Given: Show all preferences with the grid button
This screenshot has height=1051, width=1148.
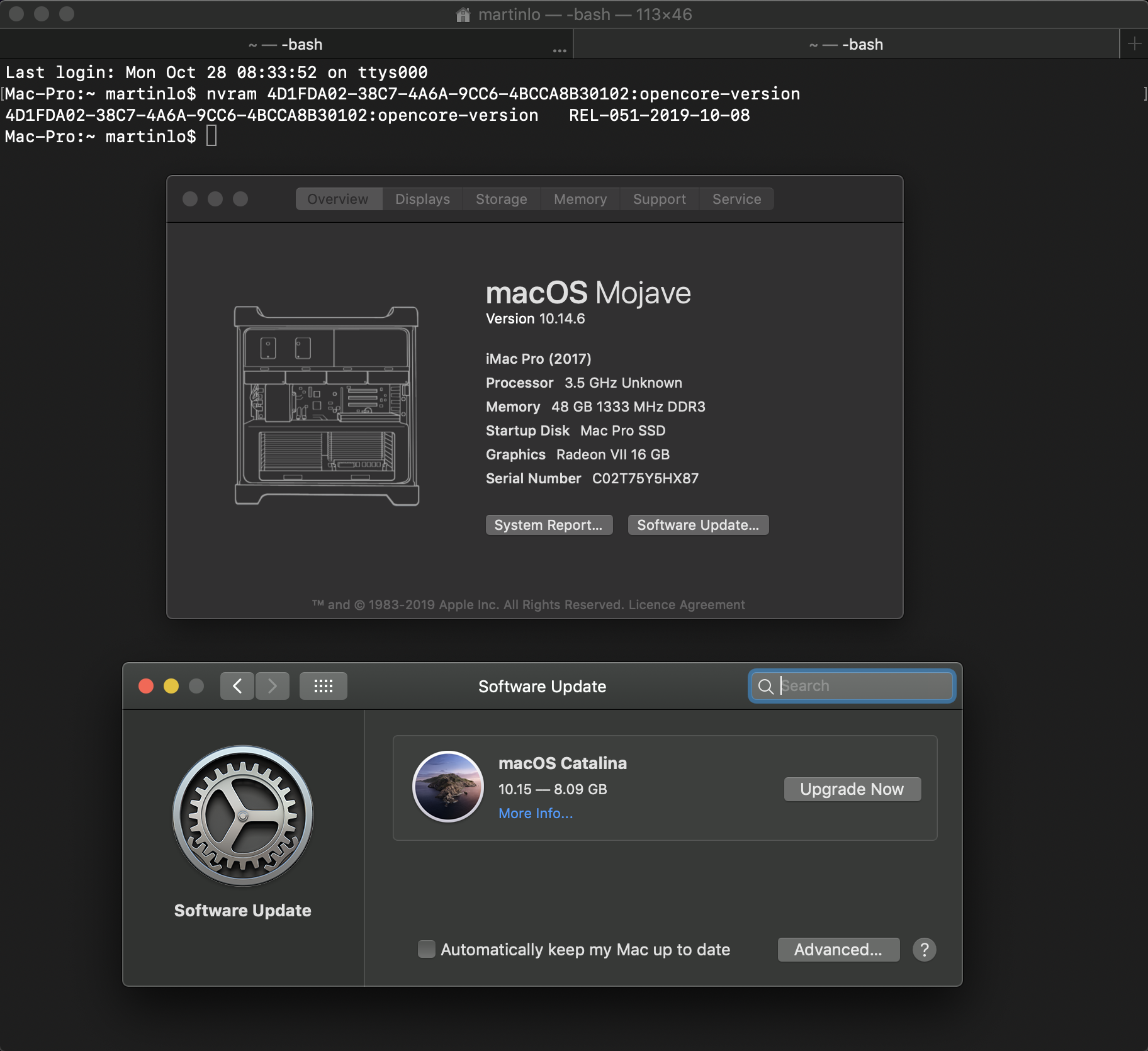Looking at the screenshot, I should tap(324, 686).
